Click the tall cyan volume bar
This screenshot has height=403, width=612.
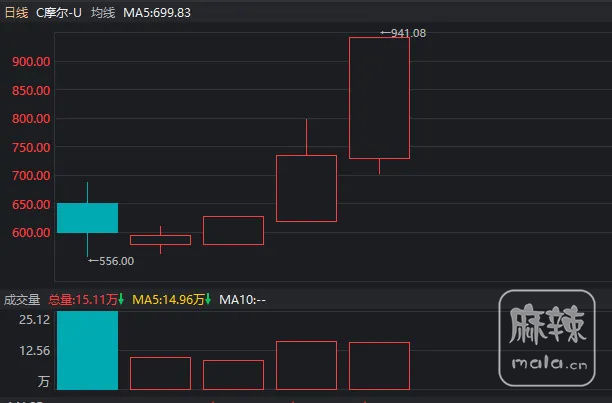click(87, 350)
